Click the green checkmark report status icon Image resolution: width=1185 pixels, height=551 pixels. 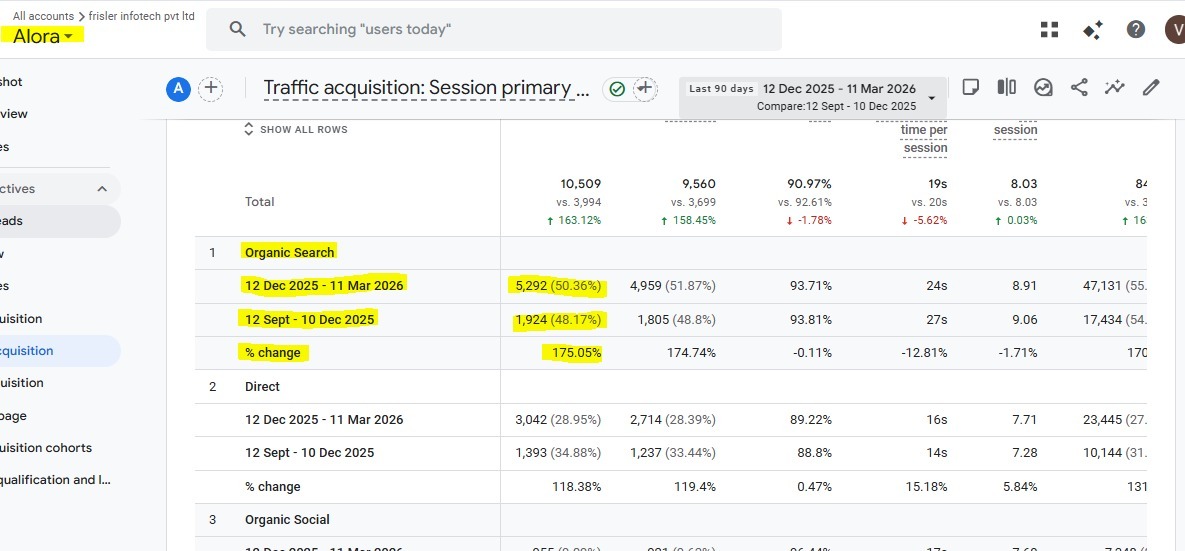617,89
